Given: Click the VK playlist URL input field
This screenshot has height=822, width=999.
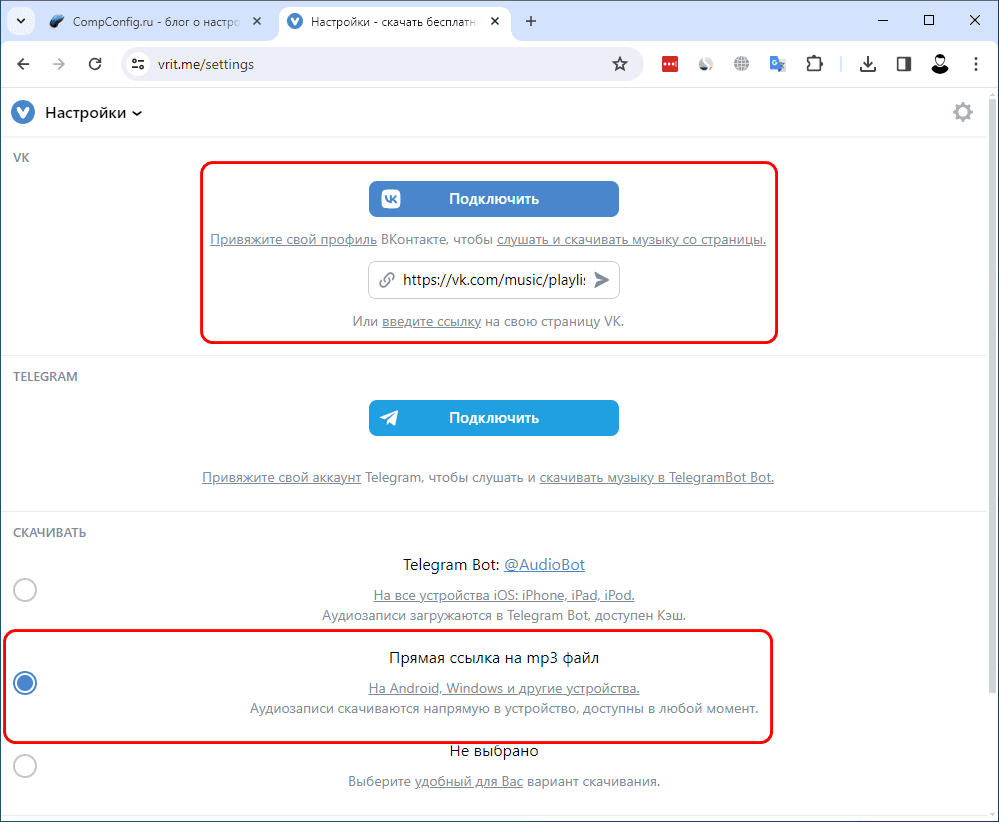Looking at the screenshot, I should (494, 280).
